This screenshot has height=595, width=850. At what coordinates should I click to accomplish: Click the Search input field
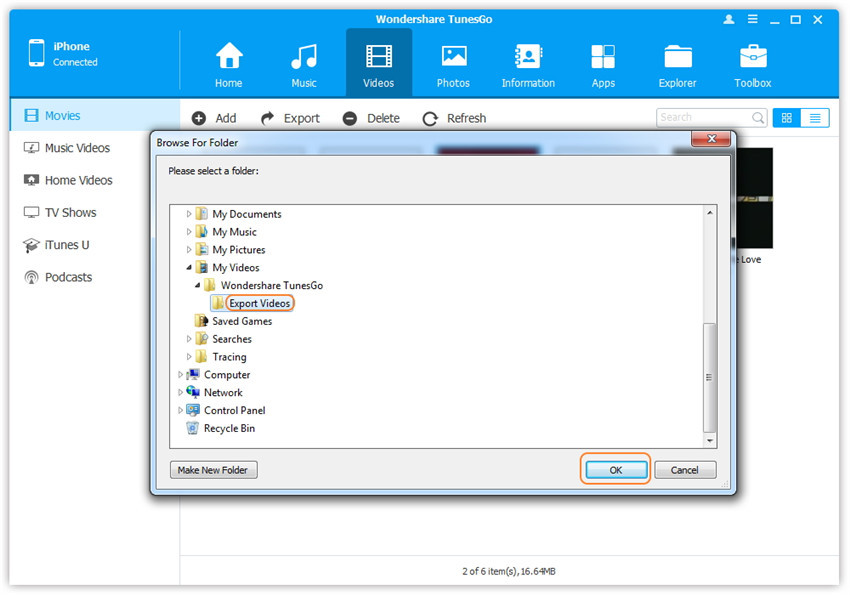pyautogui.click(x=703, y=118)
